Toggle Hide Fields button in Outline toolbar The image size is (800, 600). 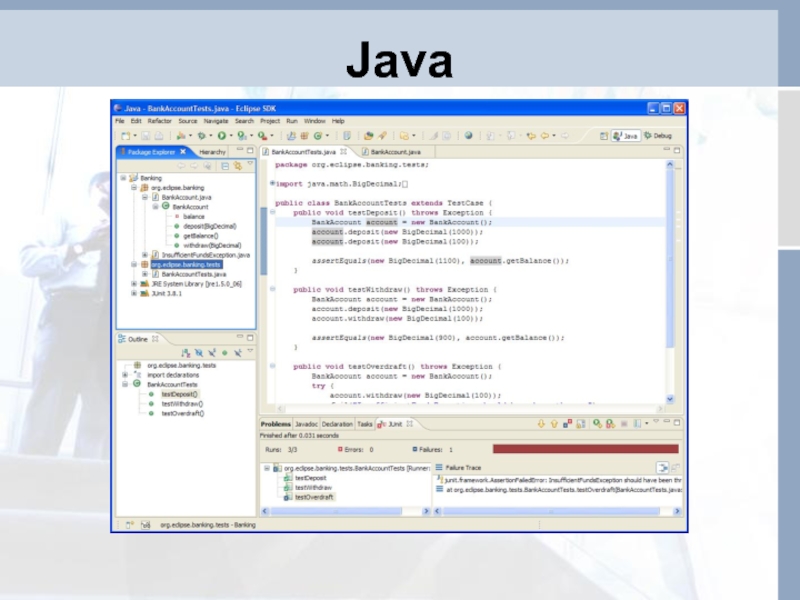pyautogui.click(x=199, y=353)
